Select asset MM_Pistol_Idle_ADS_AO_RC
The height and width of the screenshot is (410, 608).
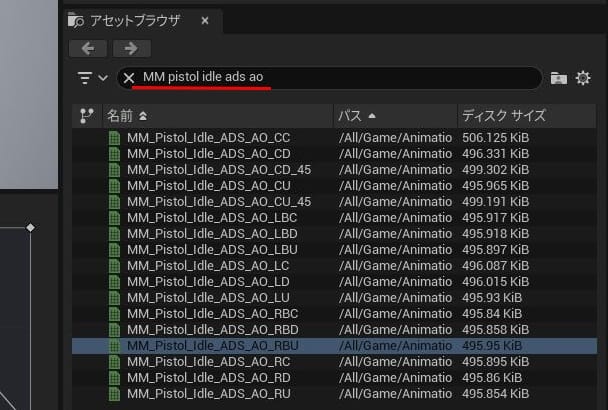(x=334, y=362)
